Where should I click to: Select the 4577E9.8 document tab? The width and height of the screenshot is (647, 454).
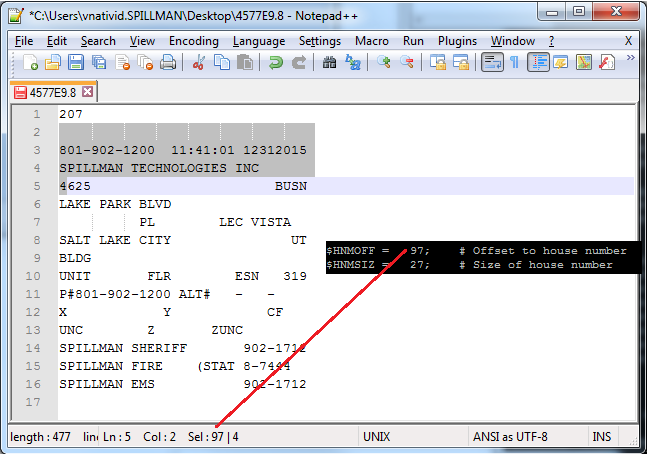click(53, 92)
